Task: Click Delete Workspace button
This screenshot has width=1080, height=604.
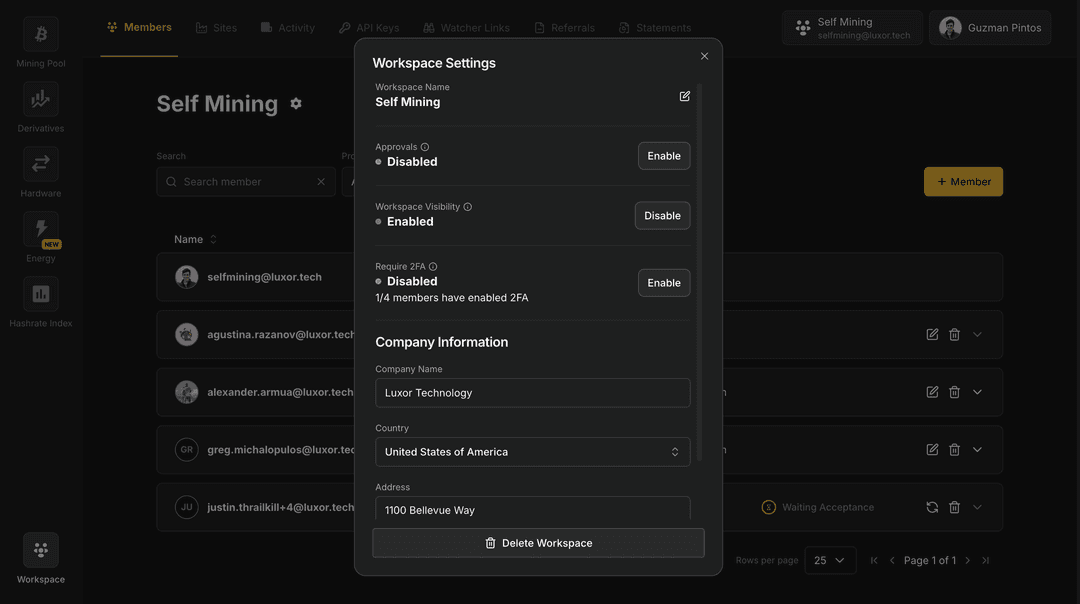Action: point(538,543)
